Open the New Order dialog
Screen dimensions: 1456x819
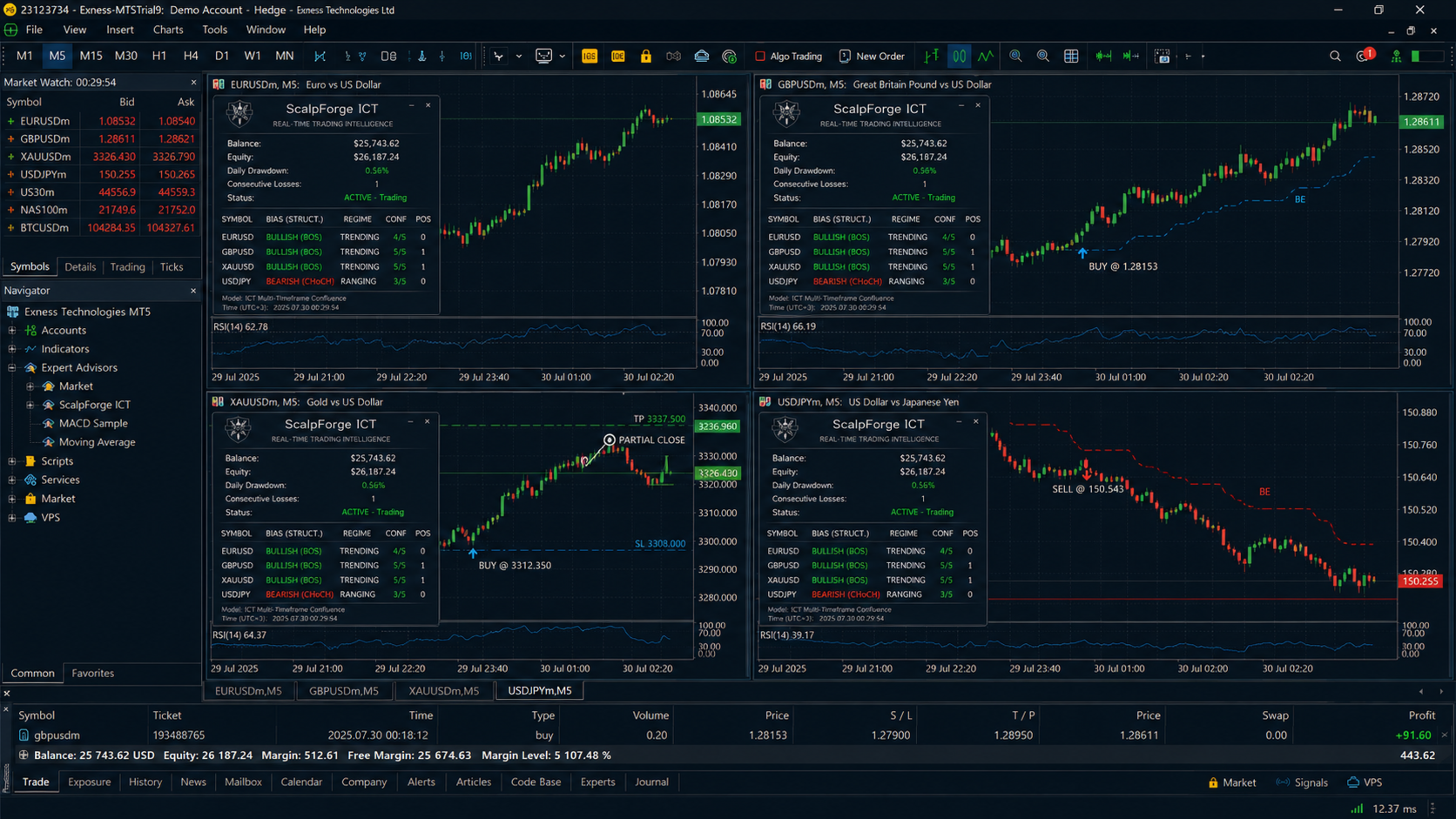[872, 57]
